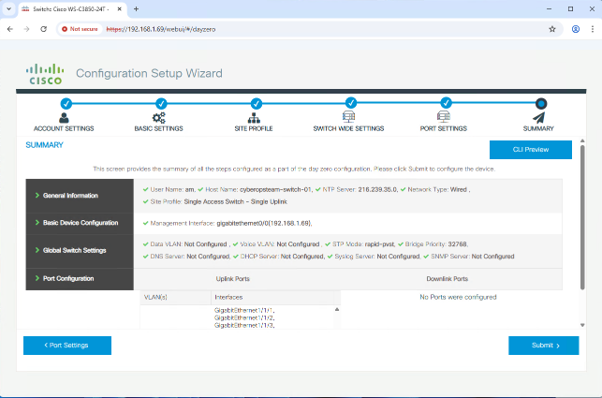Image resolution: width=602 pixels, height=398 pixels.
Task: Open the CLI Preview button
Action: (x=531, y=150)
